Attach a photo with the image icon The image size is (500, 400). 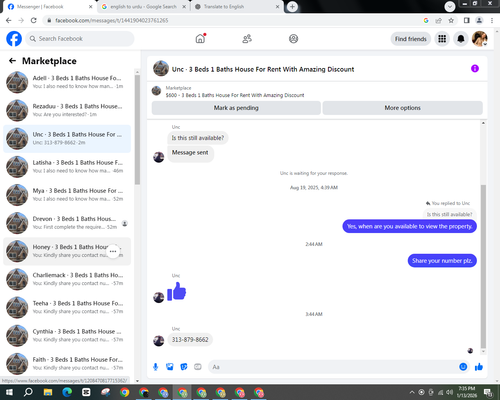point(170,367)
